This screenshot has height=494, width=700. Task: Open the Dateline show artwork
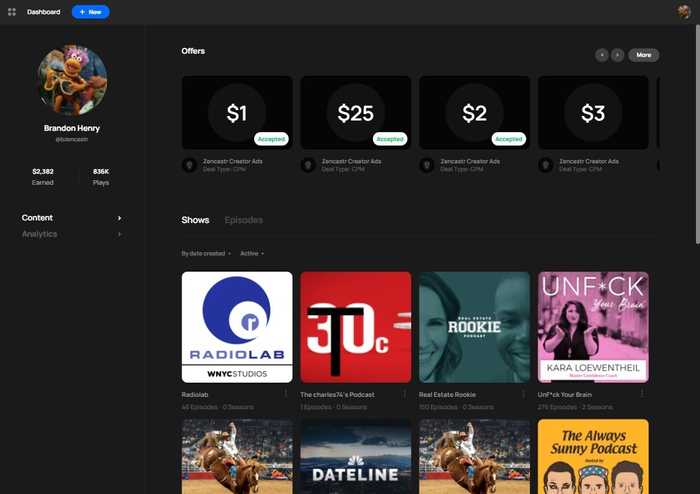[356, 456]
